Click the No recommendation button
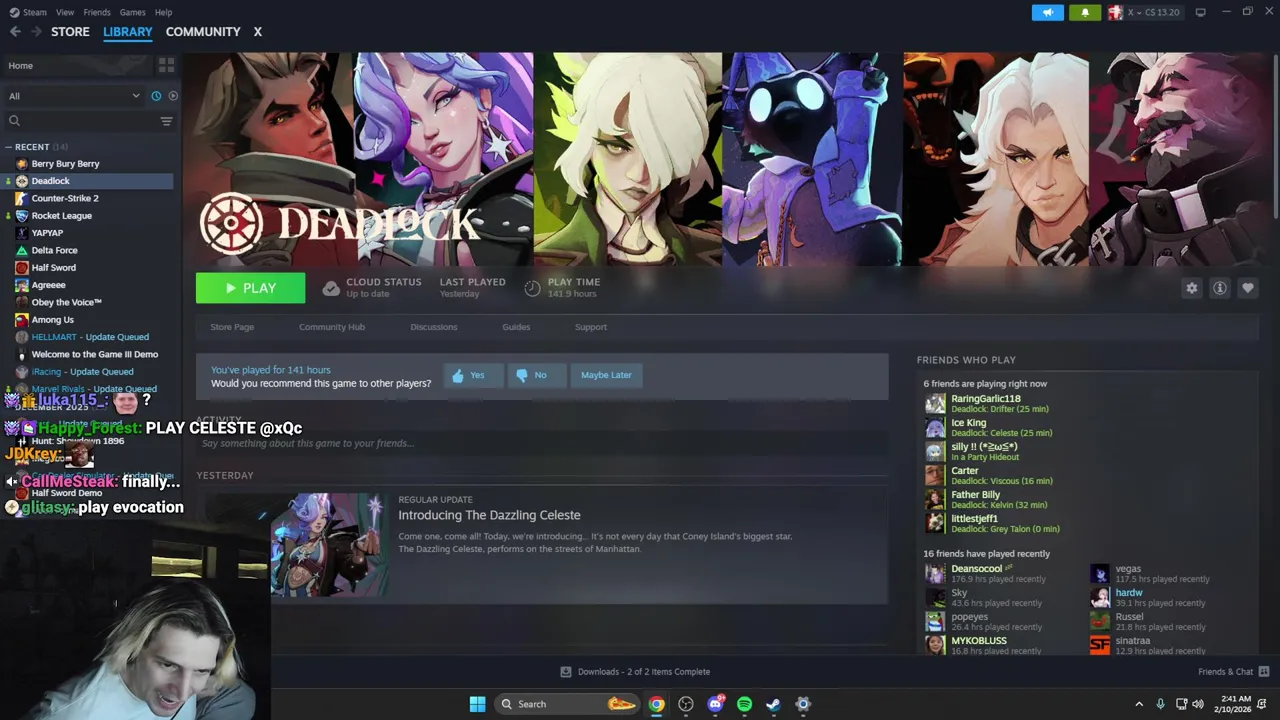The height and width of the screenshot is (720, 1280). [x=537, y=375]
